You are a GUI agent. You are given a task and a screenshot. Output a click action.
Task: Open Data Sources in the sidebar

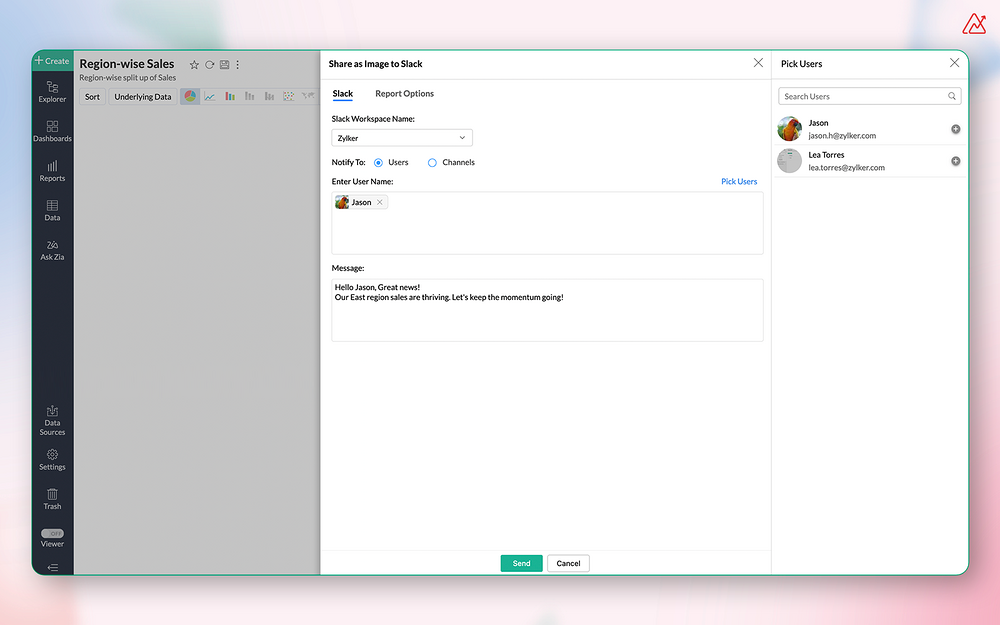[x=52, y=420]
